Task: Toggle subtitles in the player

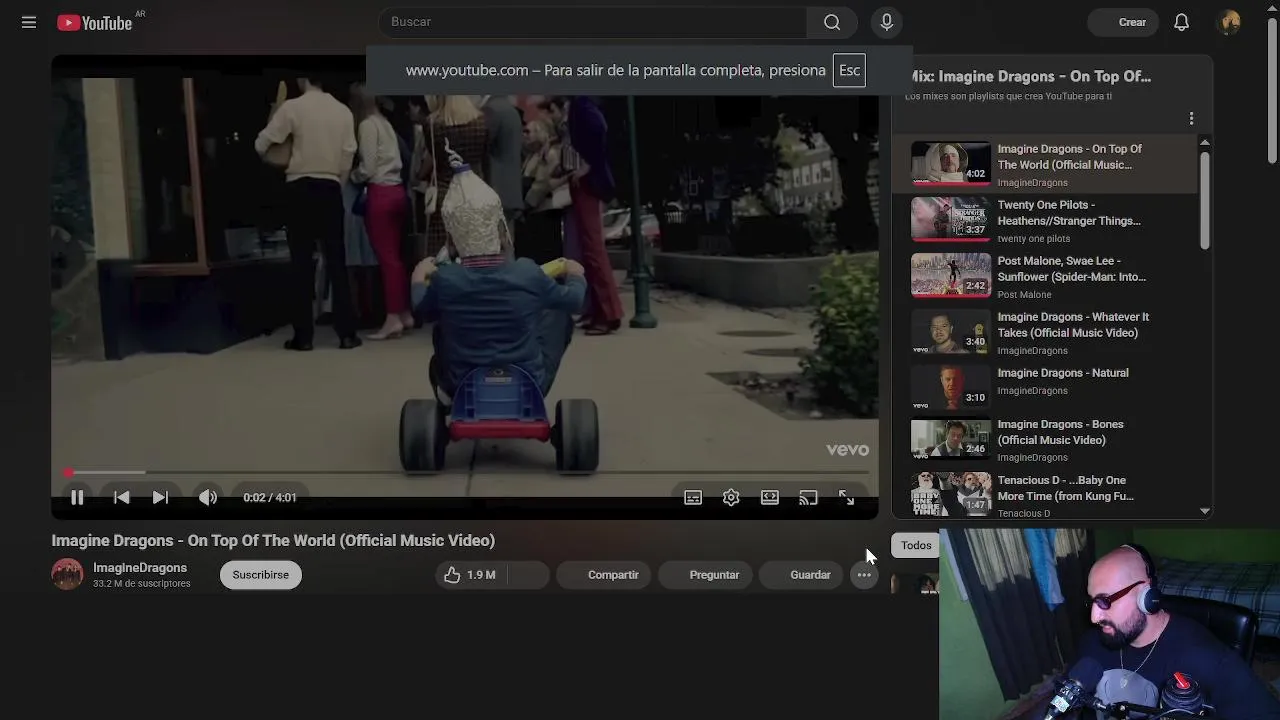Action: point(693,497)
